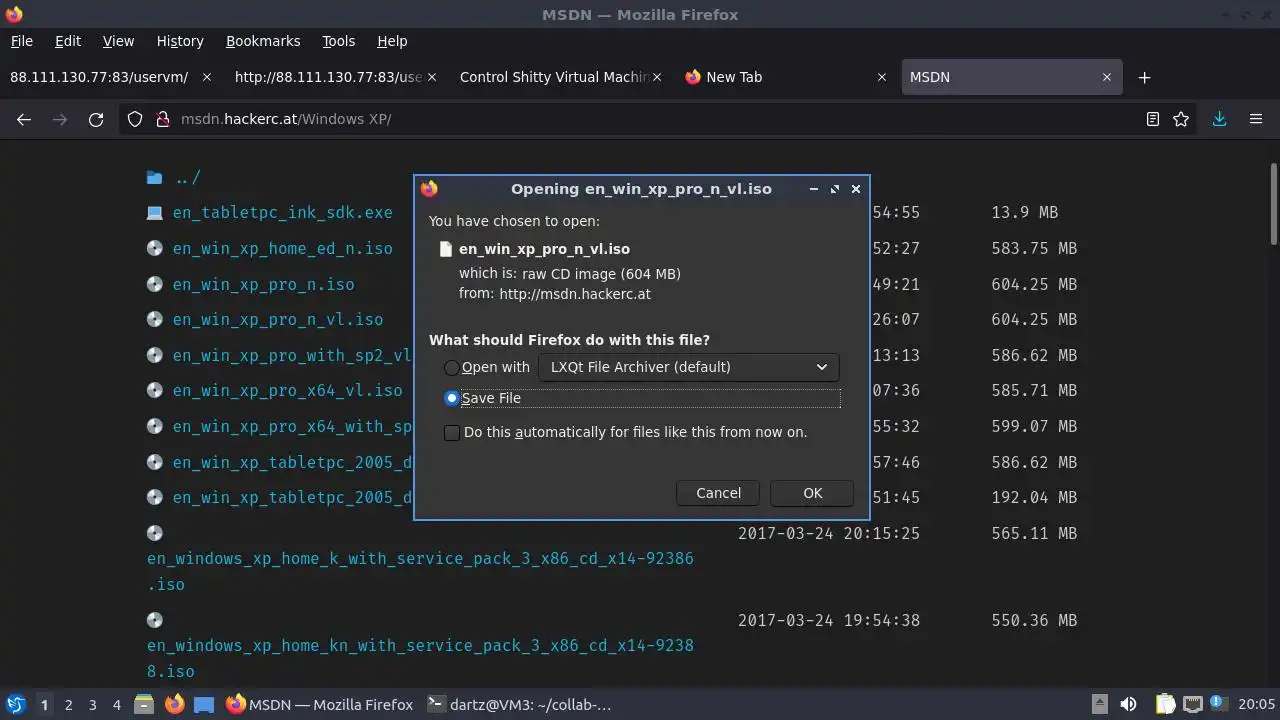Open the Bookmarks menu

tap(263, 41)
